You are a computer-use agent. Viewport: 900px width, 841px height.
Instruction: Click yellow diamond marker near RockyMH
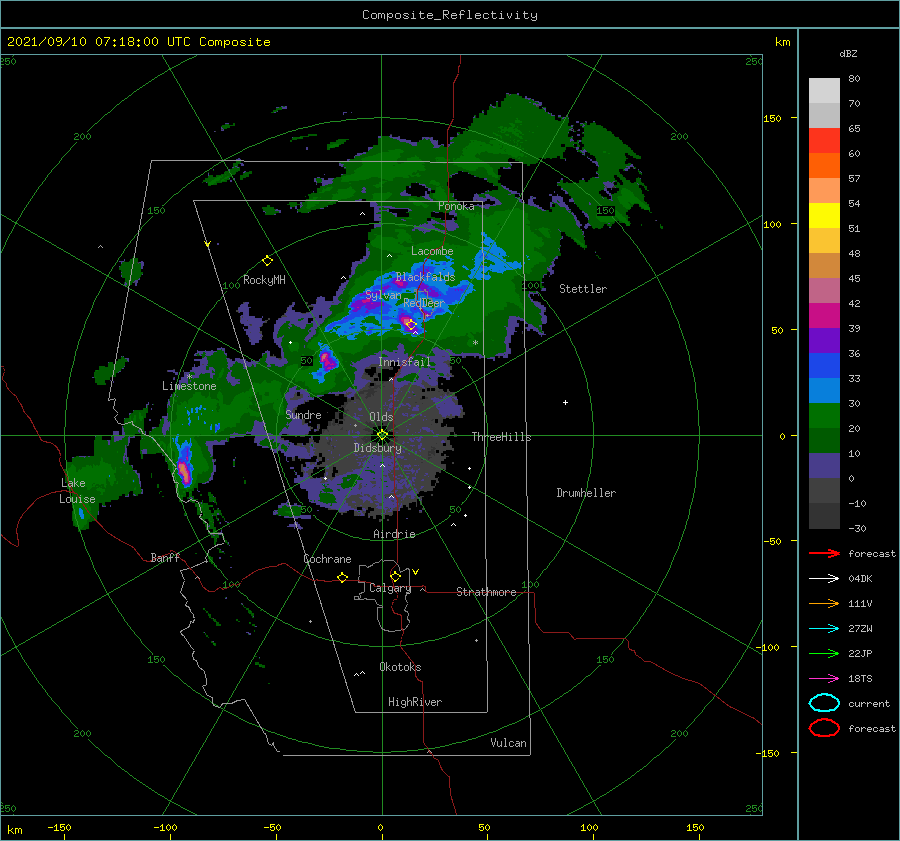click(x=267, y=261)
